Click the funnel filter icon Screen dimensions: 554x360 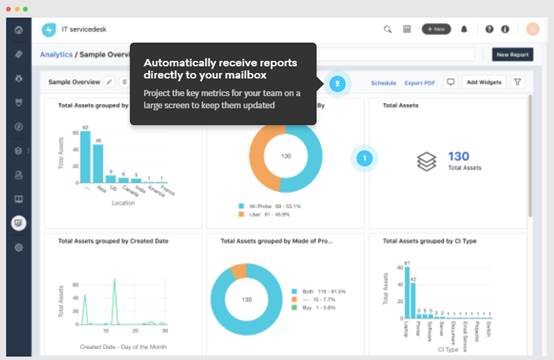(x=517, y=82)
